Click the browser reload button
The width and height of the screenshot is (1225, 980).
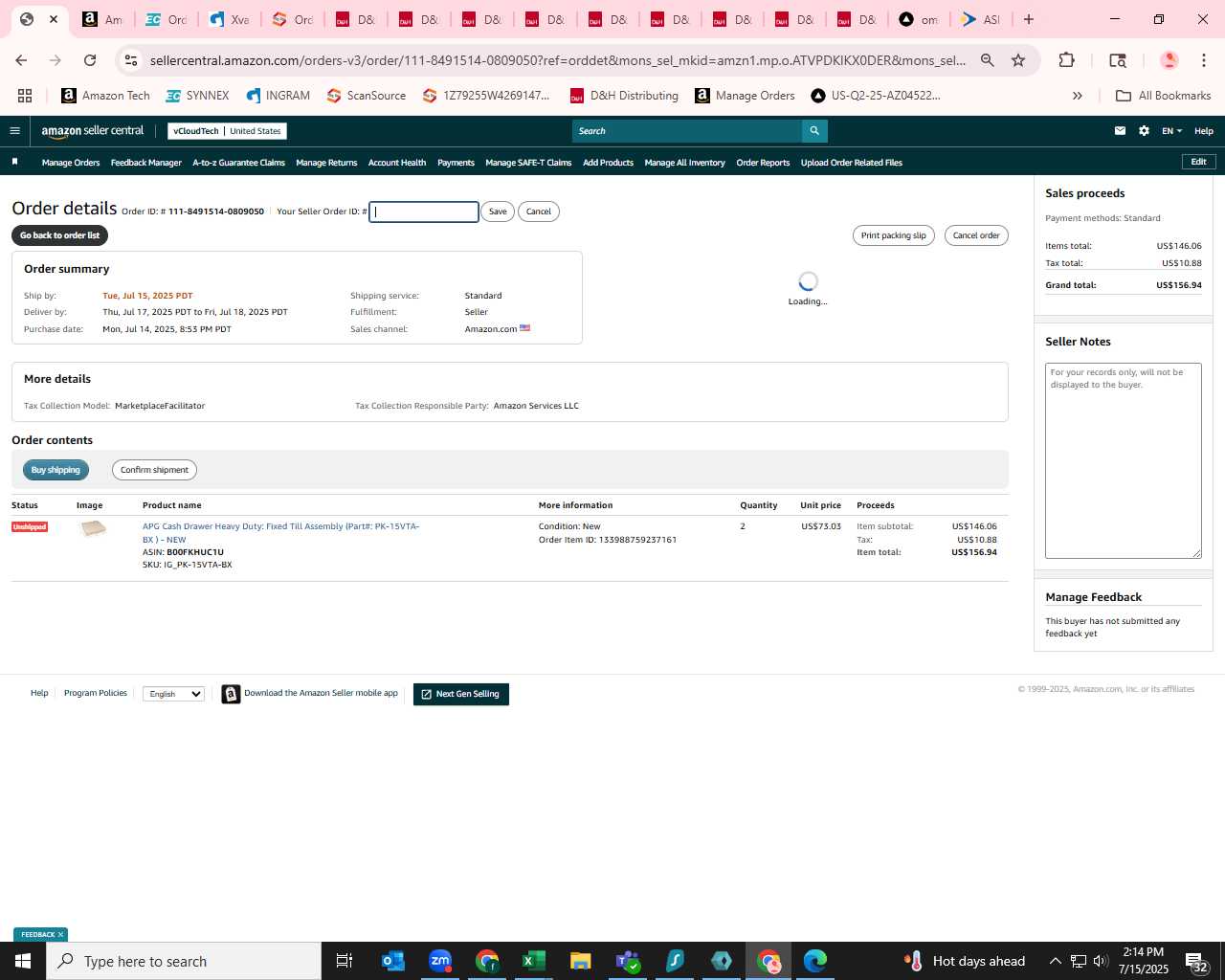point(90,60)
